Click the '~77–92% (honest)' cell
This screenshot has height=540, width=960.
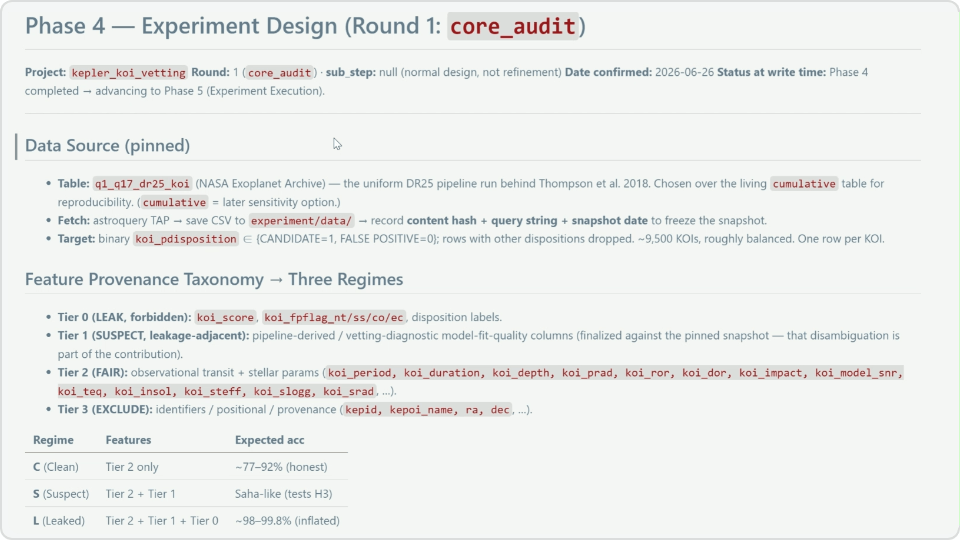tap(281, 467)
